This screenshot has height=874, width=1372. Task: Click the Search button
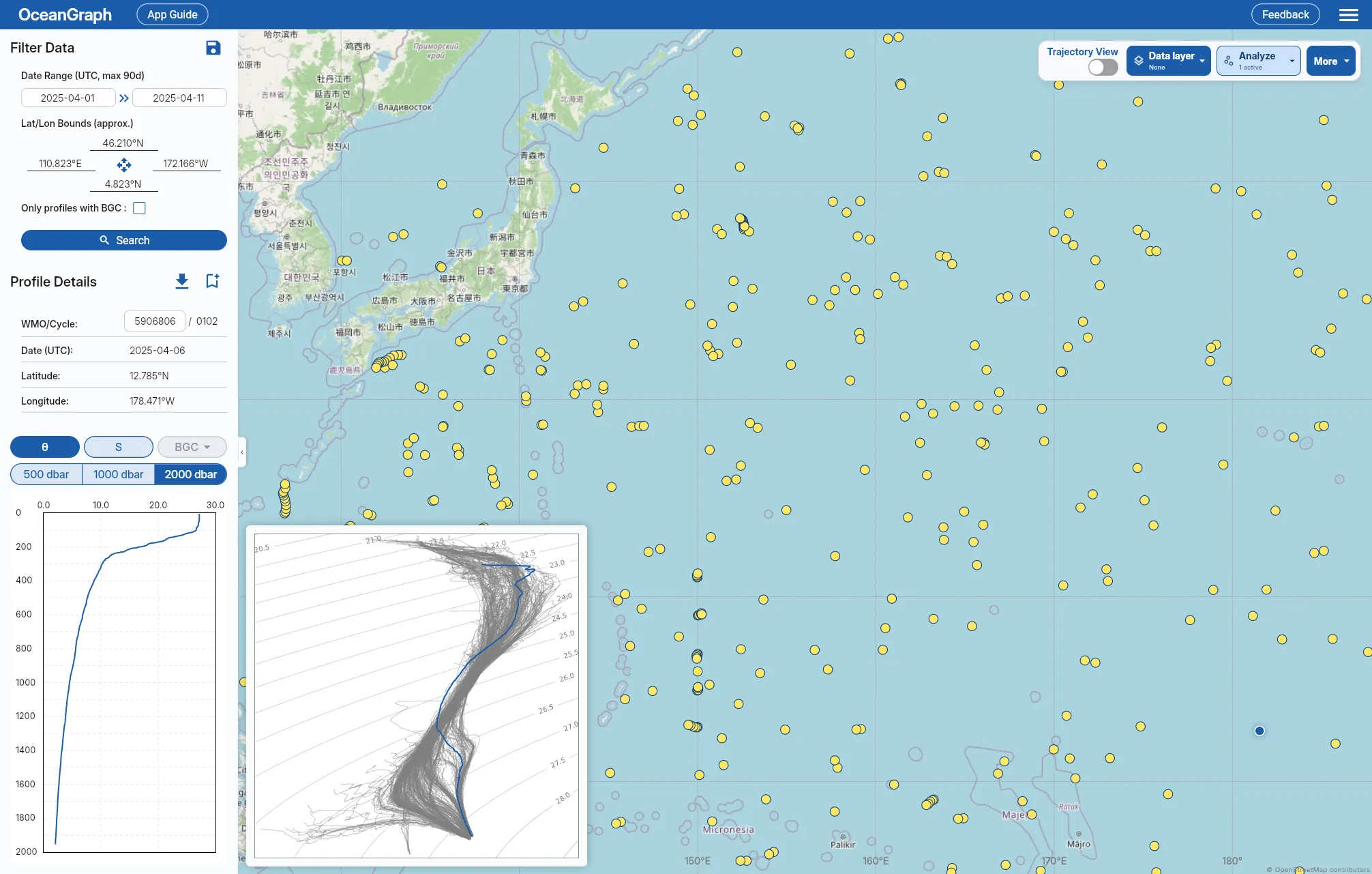tap(124, 240)
